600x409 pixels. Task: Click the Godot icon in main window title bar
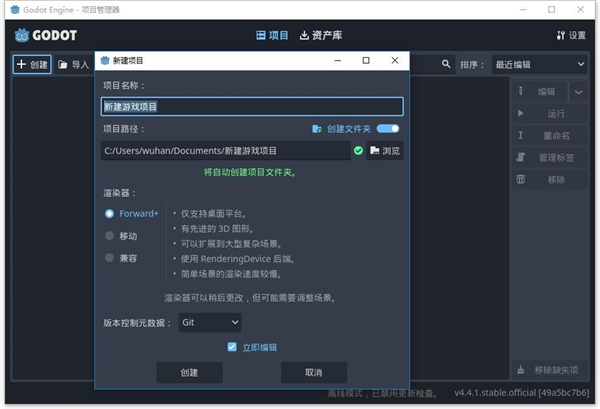pos(15,10)
